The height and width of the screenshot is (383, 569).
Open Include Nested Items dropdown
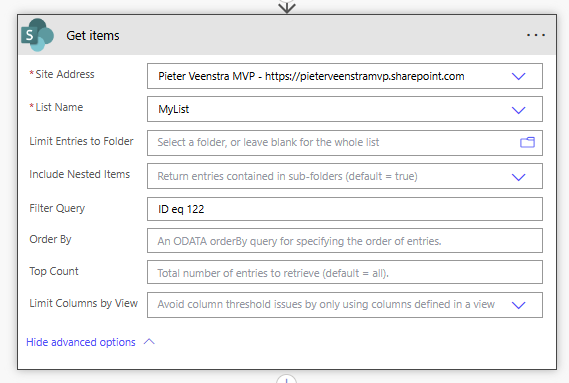(518, 177)
